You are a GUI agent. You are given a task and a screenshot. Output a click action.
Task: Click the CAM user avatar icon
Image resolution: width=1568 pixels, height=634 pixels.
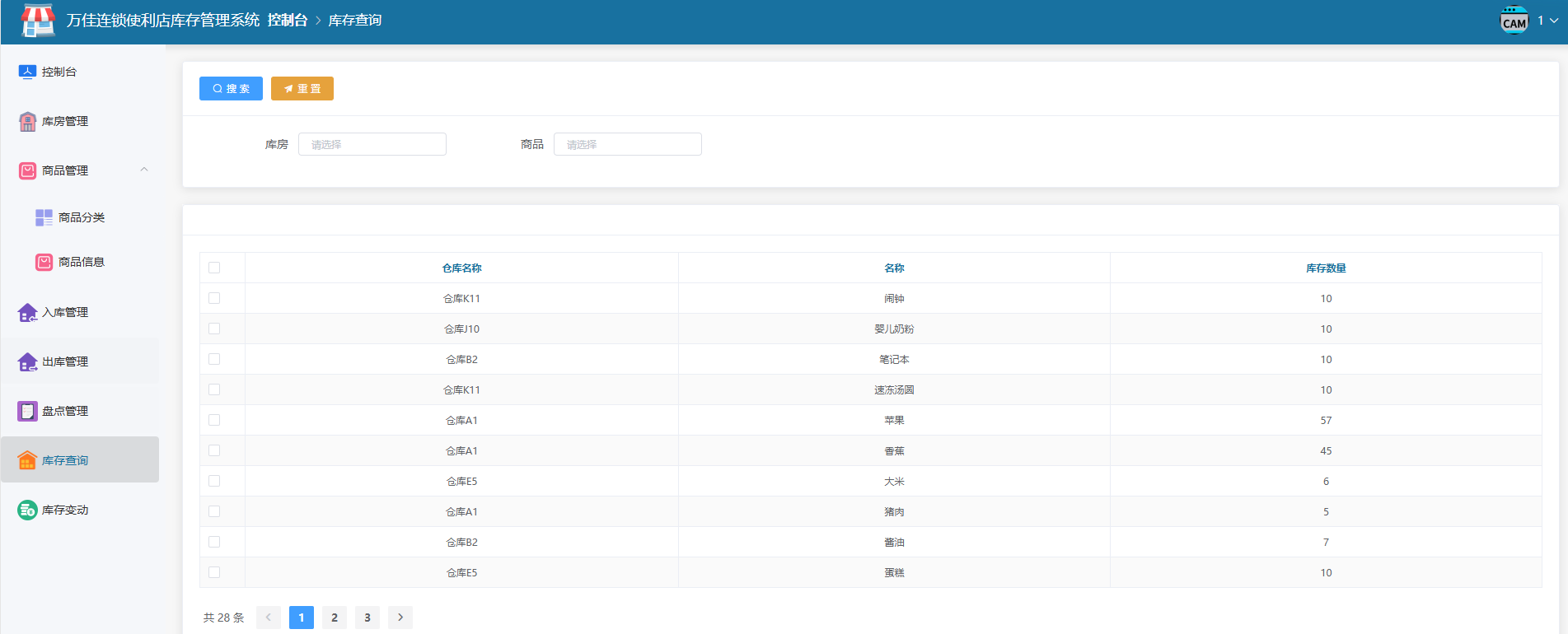[1514, 21]
